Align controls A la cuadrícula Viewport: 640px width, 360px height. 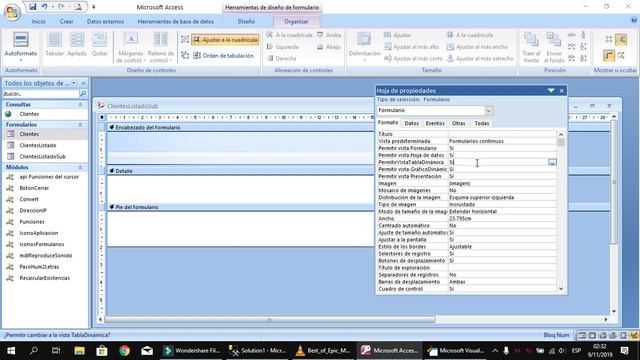pyautogui.click(x=289, y=35)
